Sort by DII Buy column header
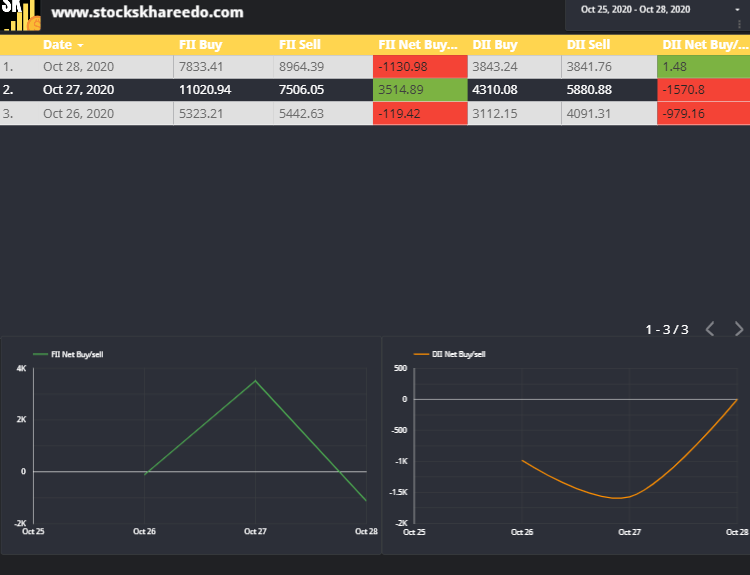Image resolution: width=750 pixels, height=575 pixels. coord(495,44)
